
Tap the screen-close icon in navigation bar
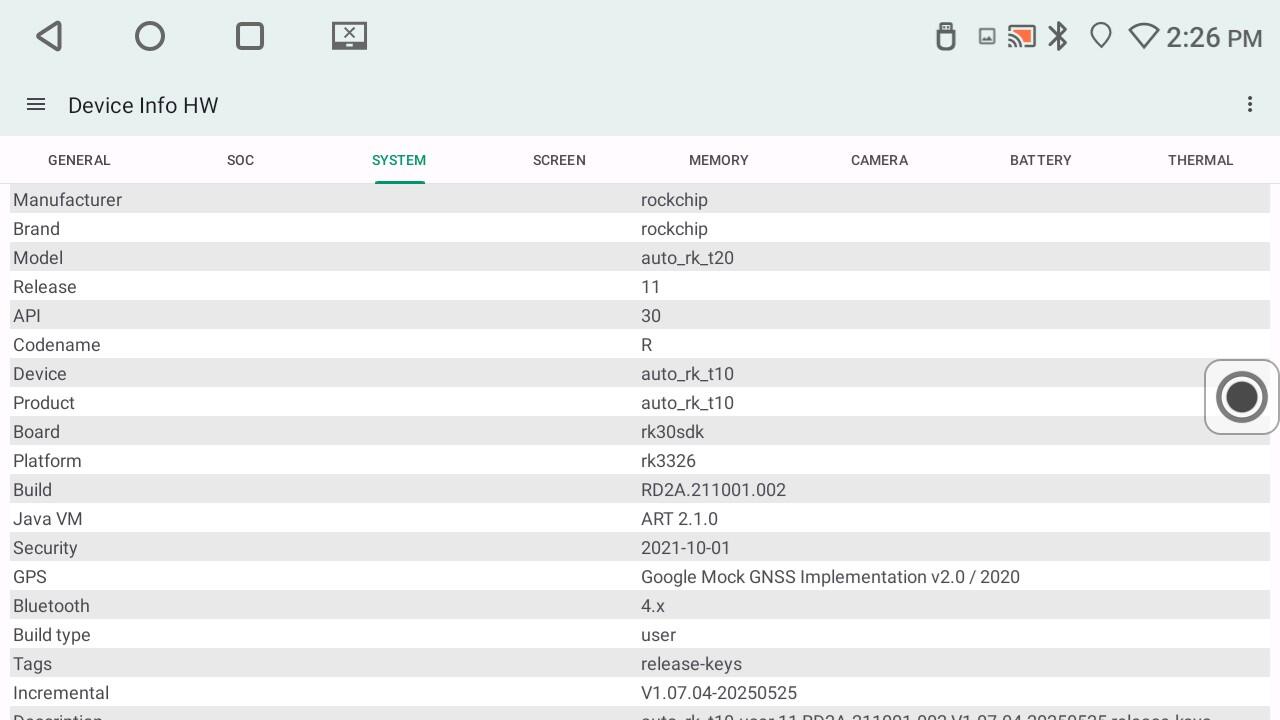point(349,36)
